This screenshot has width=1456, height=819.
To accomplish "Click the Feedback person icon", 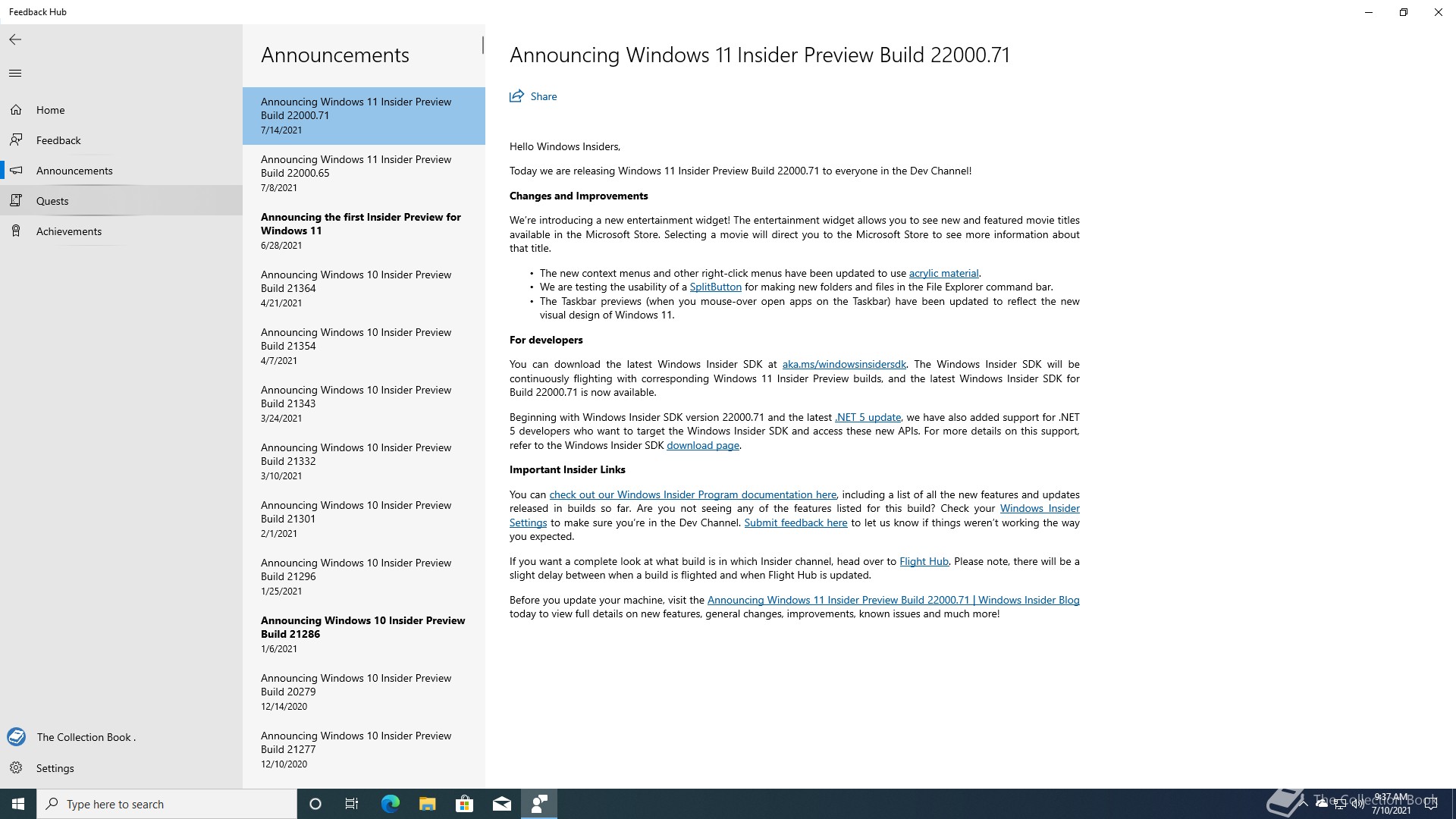I will point(16,140).
